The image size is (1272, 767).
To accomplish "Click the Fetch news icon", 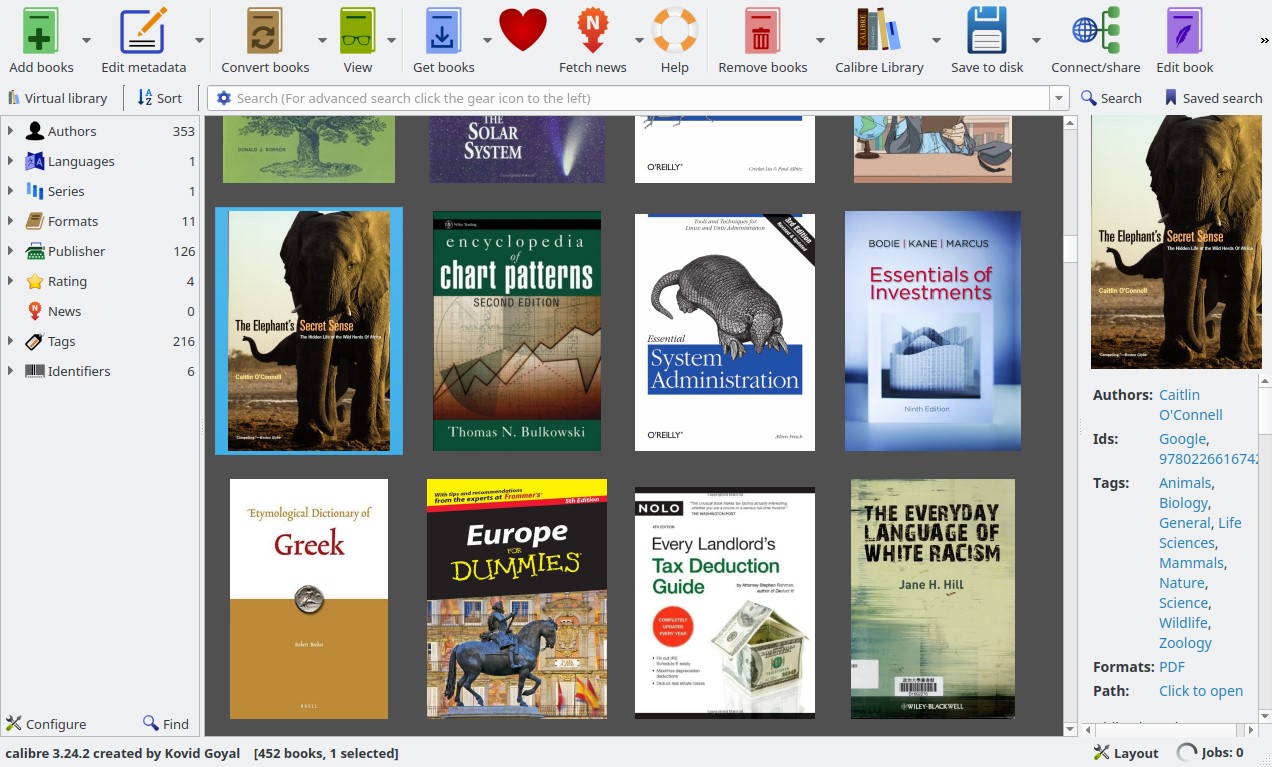I will point(593,31).
